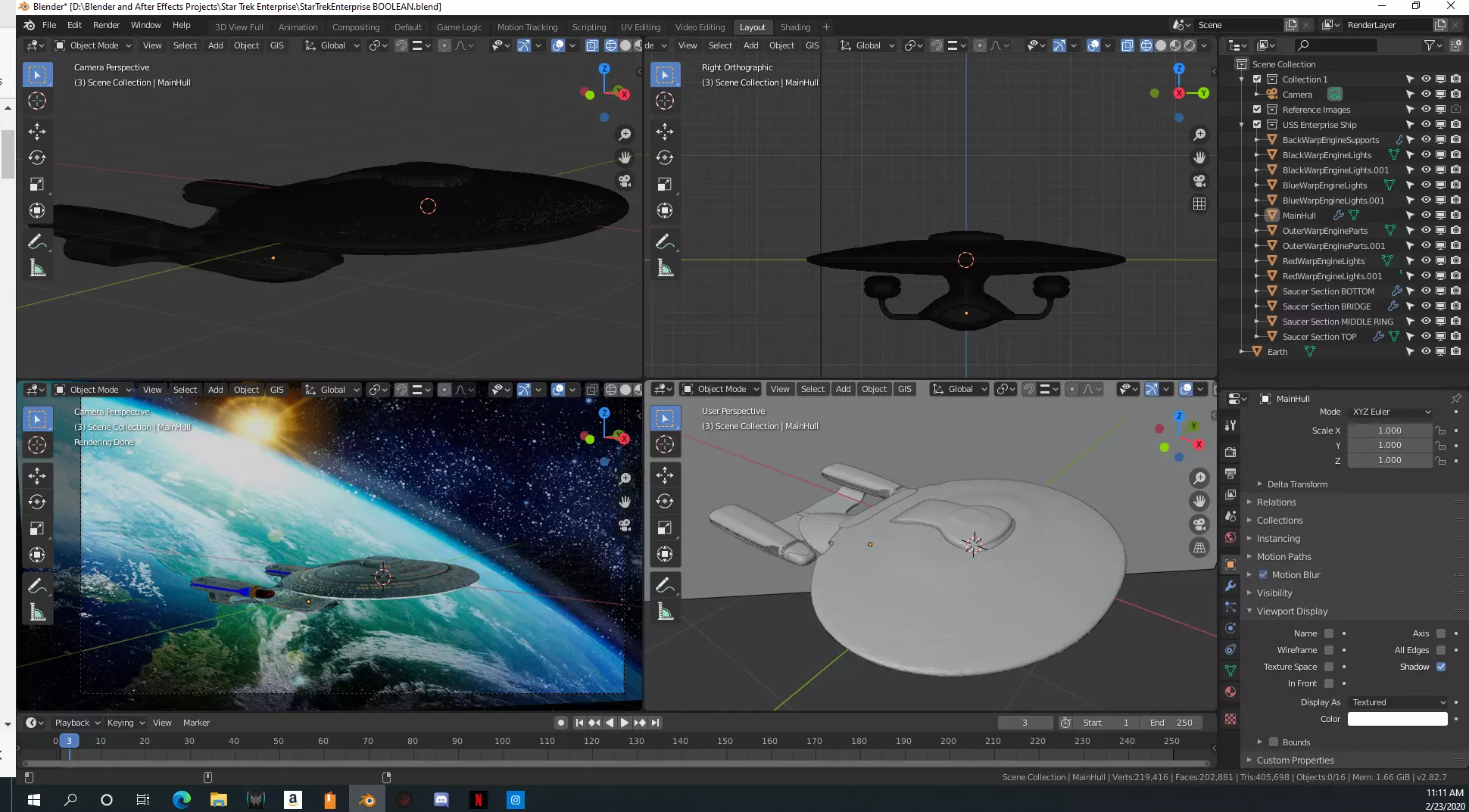Uncheck Reference Images collection checkbox

tap(1257, 110)
